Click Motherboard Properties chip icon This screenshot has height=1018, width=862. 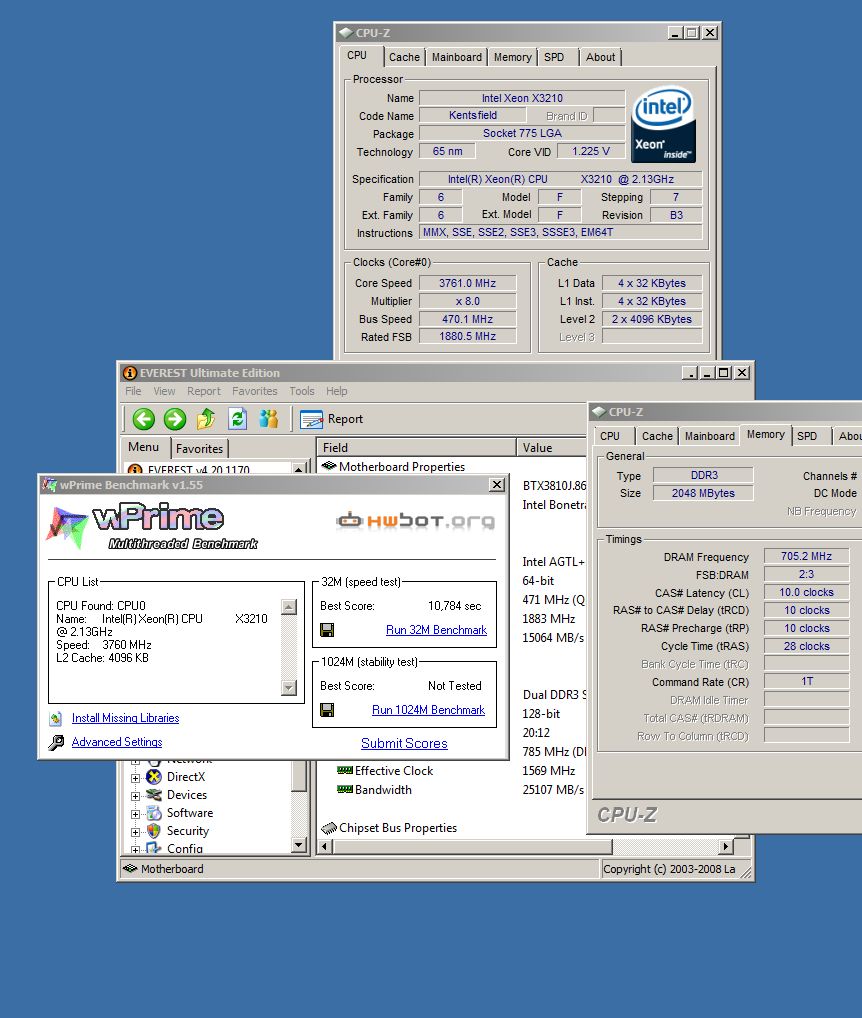328,466
